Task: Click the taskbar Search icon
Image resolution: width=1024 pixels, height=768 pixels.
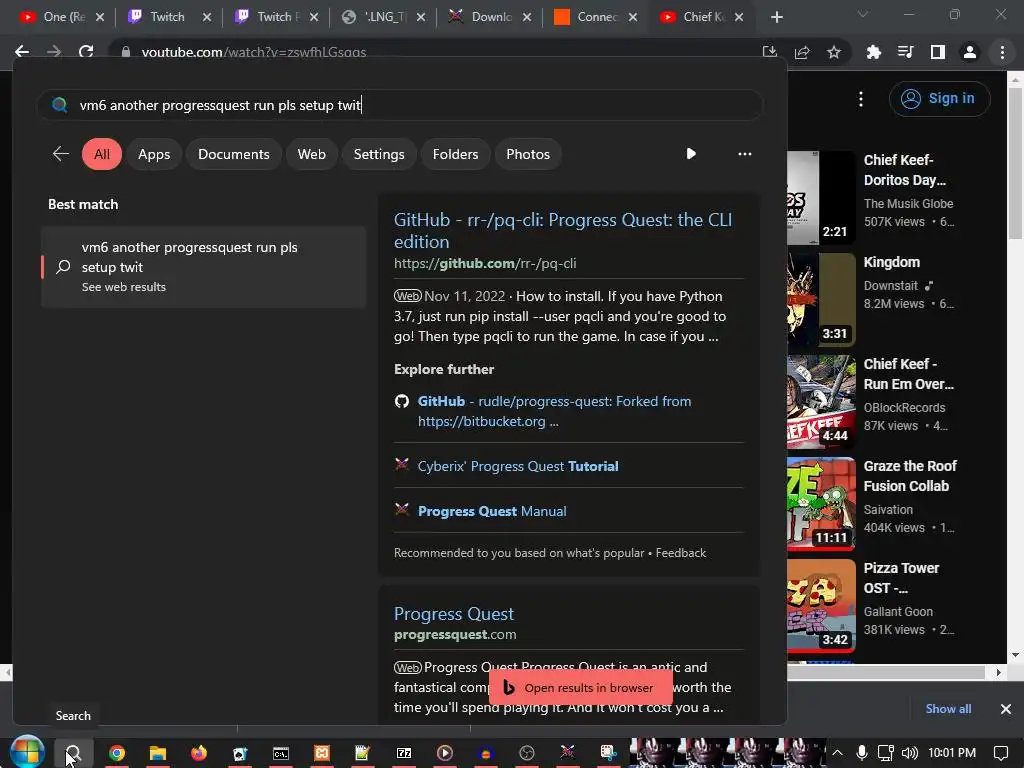Action: 73,753
